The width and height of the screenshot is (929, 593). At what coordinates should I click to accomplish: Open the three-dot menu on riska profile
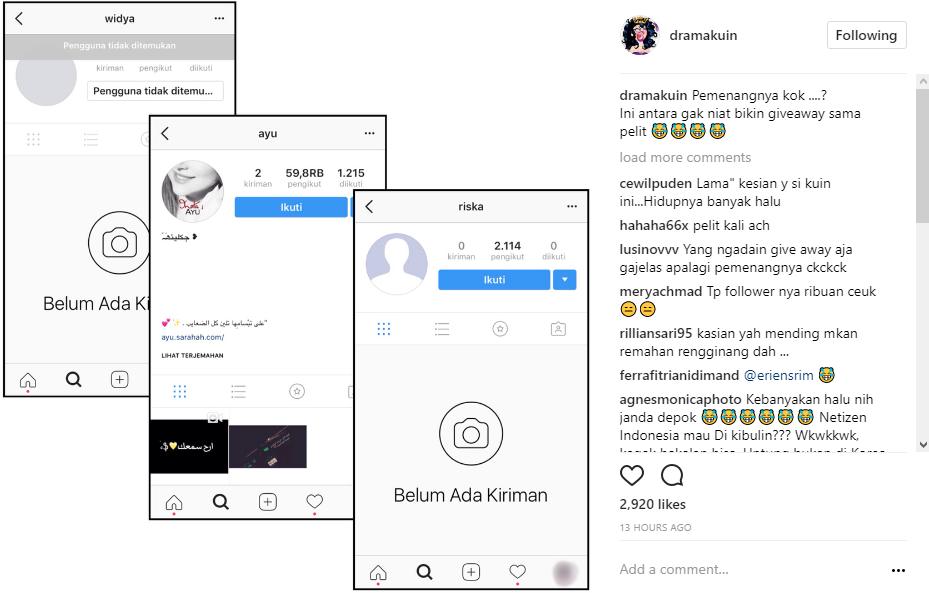tap(572, 206)
